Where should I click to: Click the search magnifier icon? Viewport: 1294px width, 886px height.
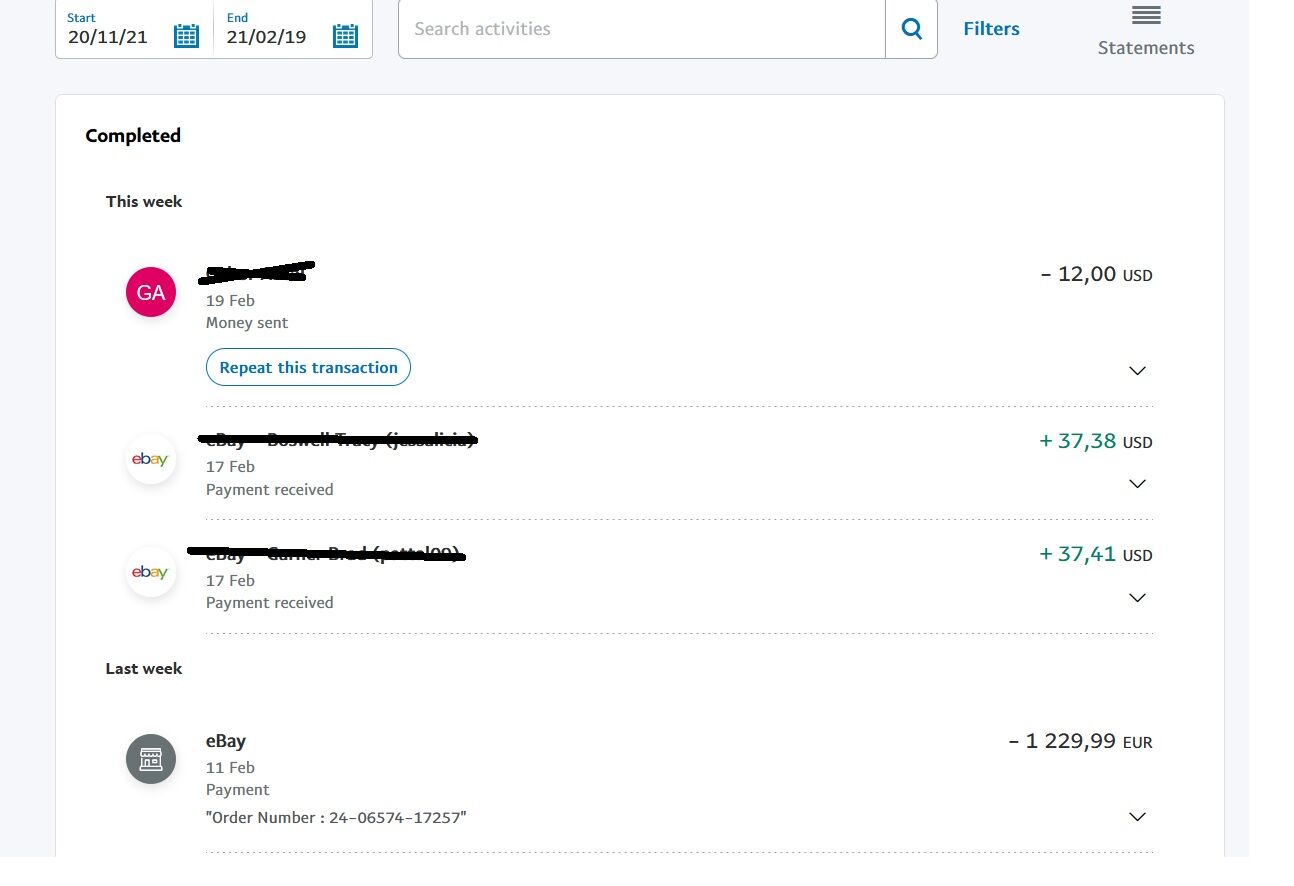point(911,29)
